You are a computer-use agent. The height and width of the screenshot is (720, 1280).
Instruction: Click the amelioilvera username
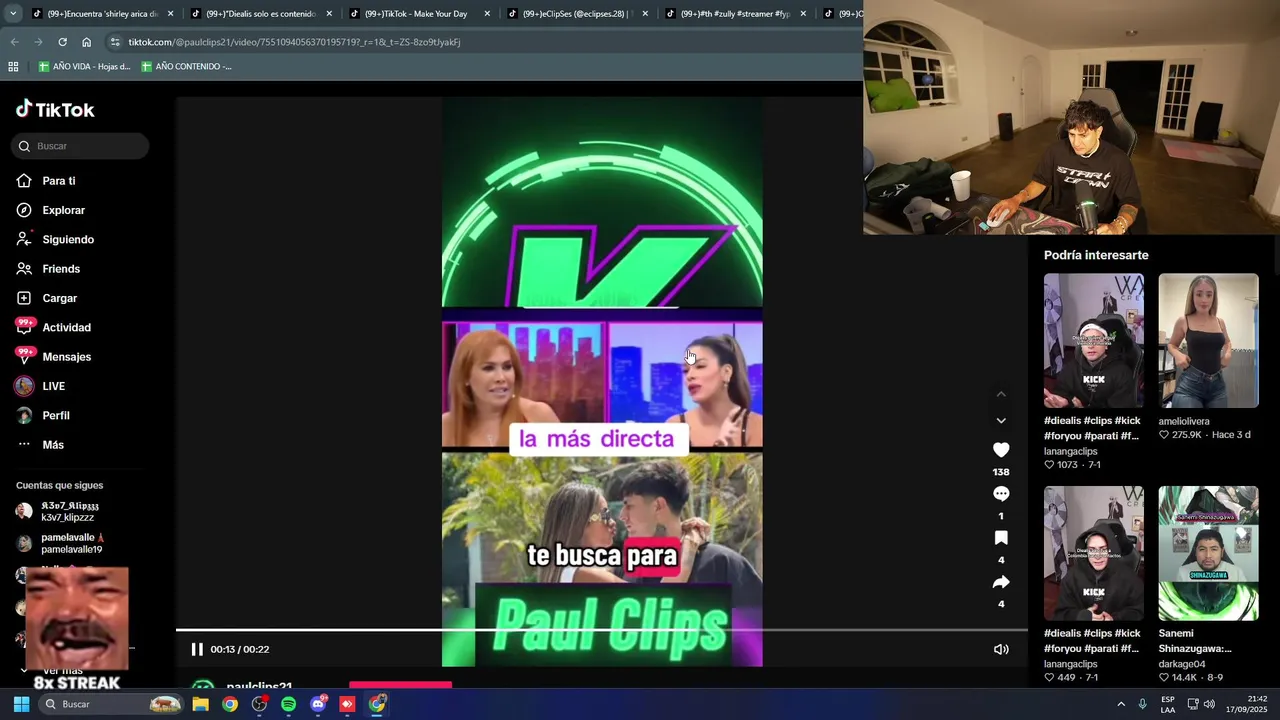[x=1184, y=421]
